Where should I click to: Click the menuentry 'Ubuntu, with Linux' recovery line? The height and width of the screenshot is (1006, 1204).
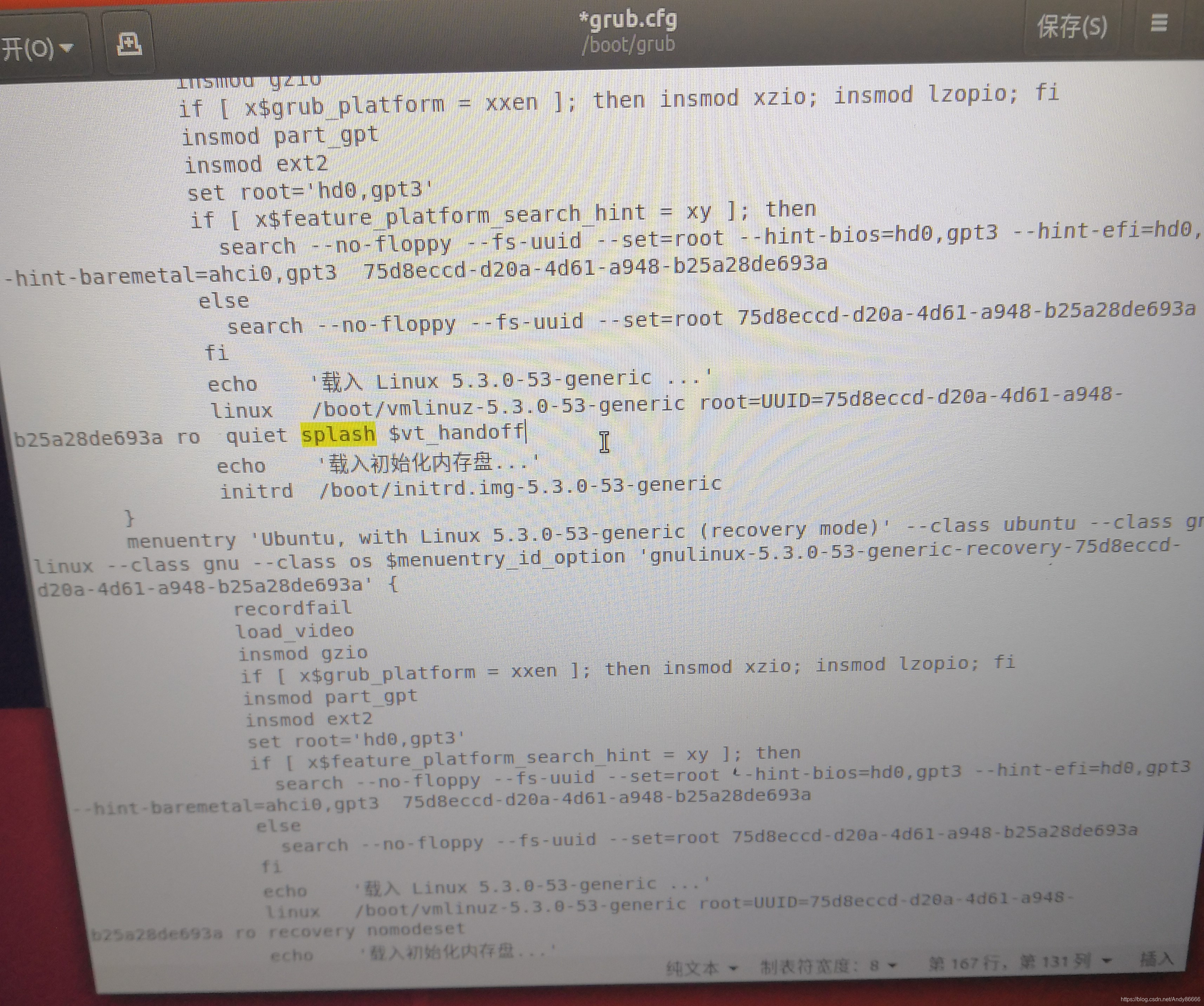665,532
